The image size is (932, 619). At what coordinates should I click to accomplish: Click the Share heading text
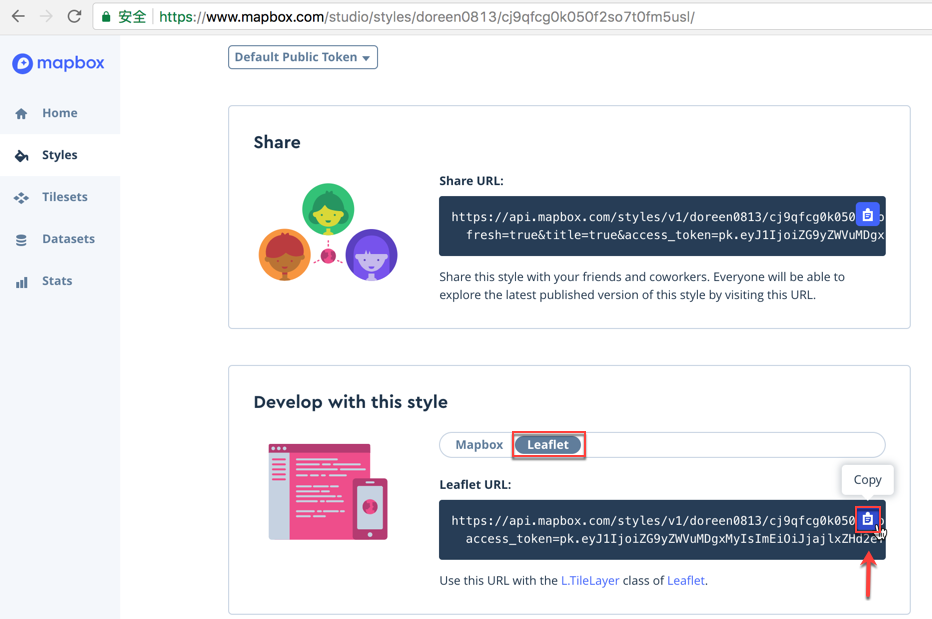tap(277, 142)
